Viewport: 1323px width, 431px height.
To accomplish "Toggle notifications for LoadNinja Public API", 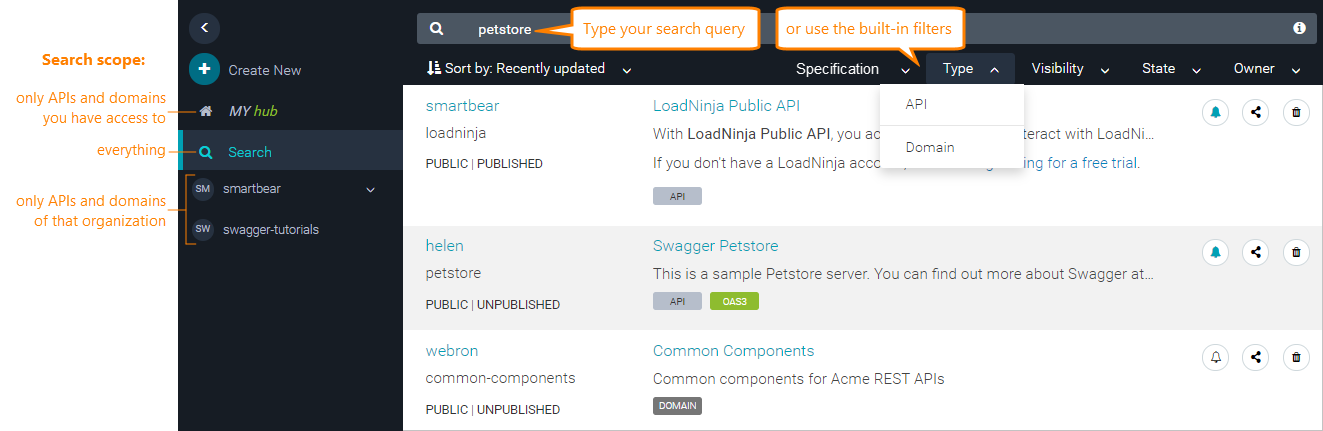I will coord(1216,112).
